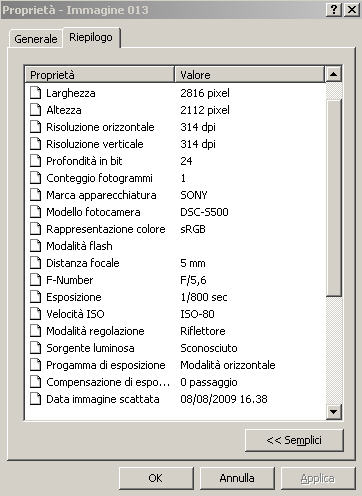Click the page icon beside Altezza
Screen dimensions: 362x496
(x=35, y=110)
